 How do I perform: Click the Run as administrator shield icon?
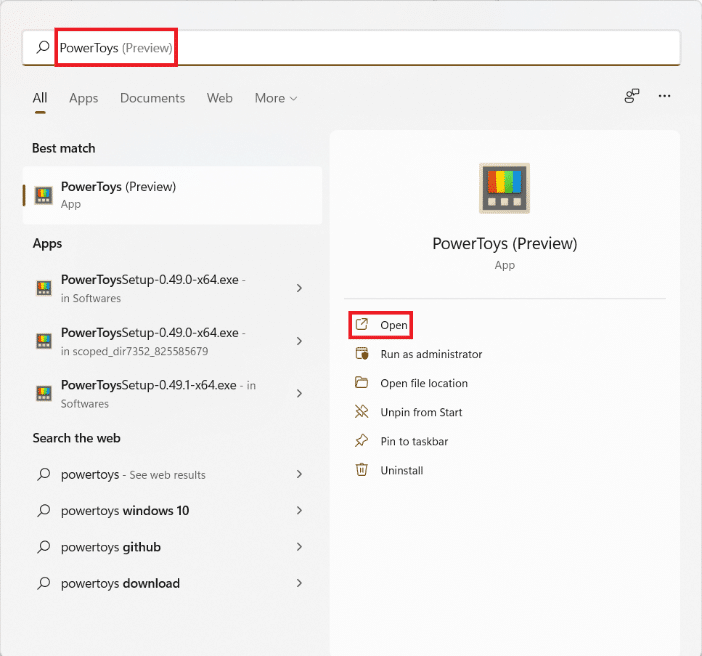[x=362, y=354]
